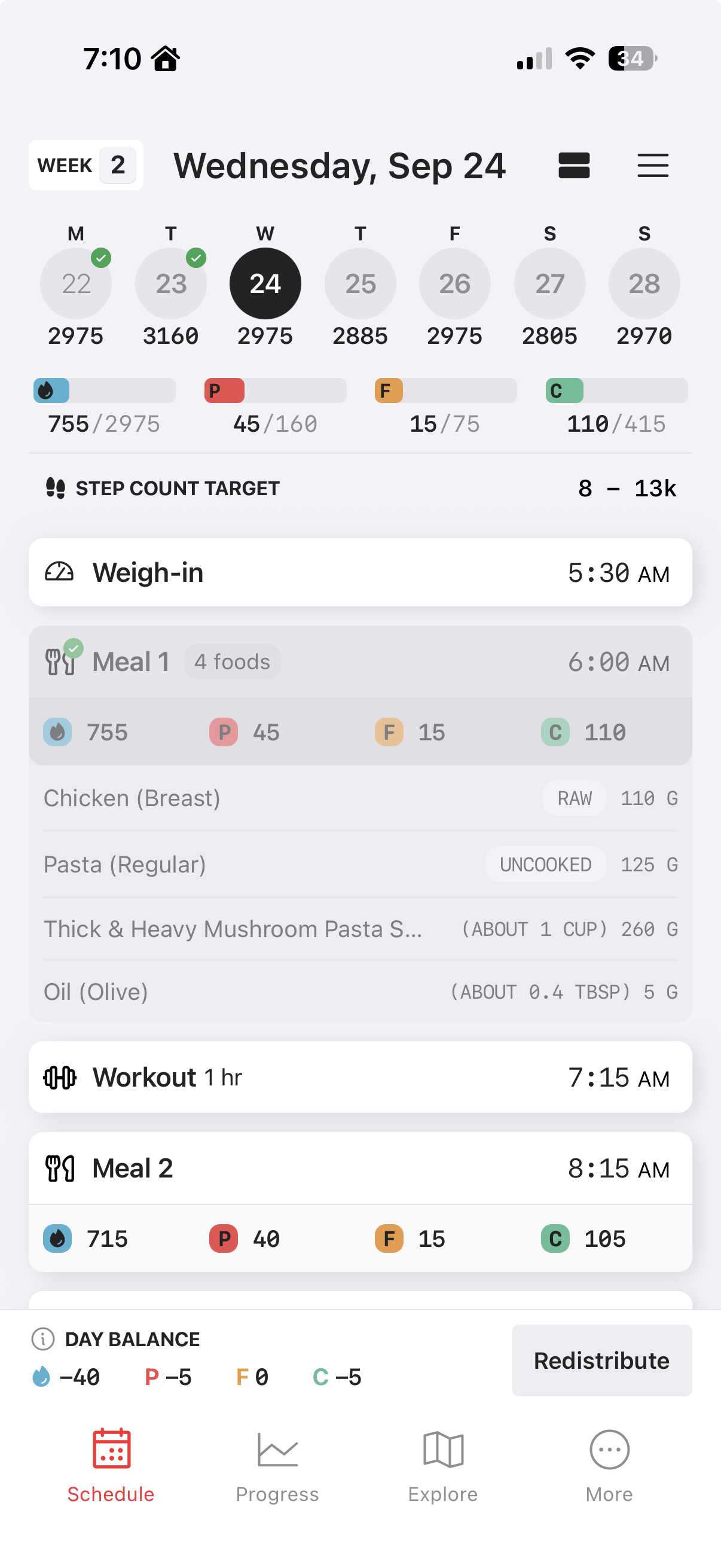Open the Week 2 selector

click(x=85, y=166)
